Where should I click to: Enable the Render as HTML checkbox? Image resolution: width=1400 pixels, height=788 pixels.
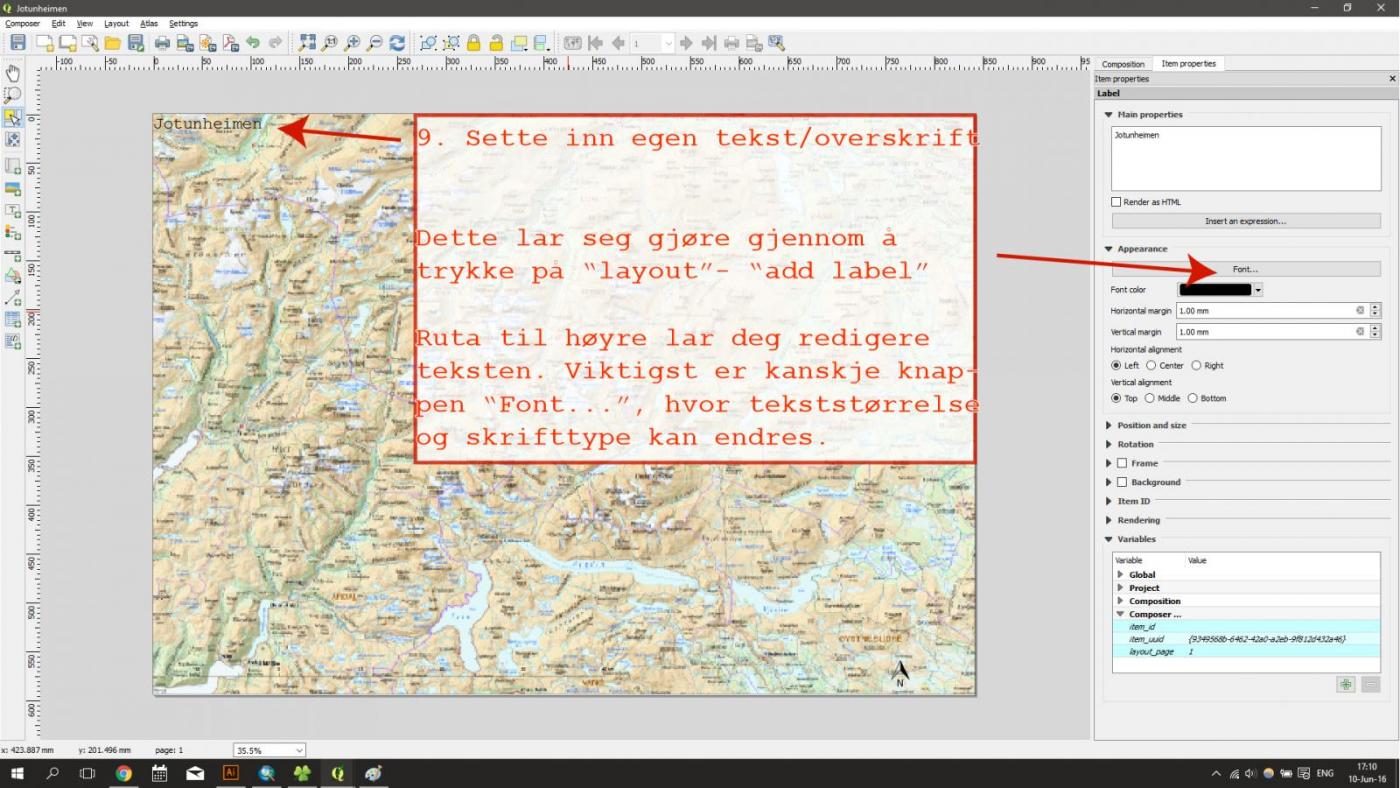coord(1116,202)
